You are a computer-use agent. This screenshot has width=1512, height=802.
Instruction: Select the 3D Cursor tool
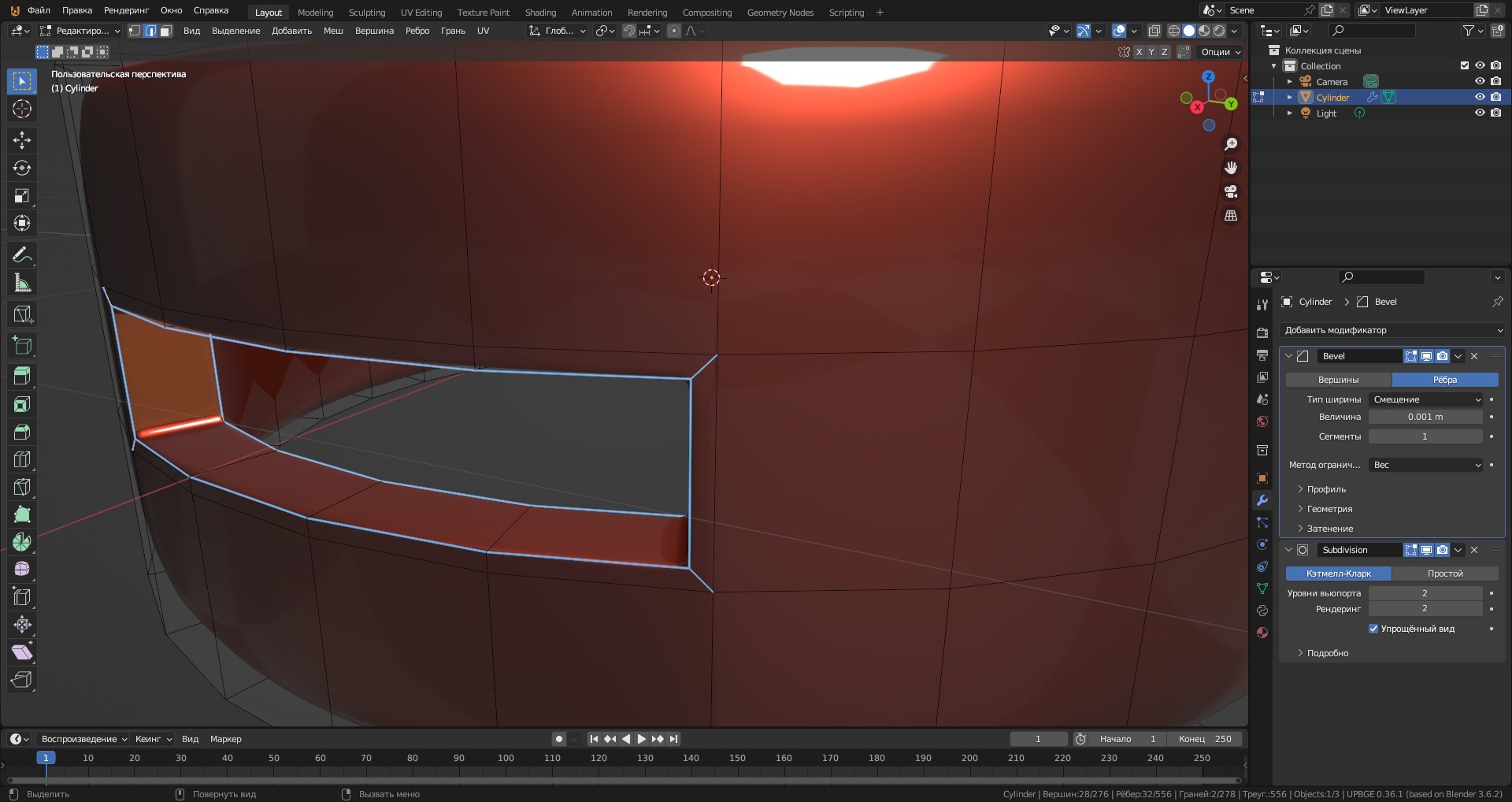pyautogui.click(x=22, y=109)
